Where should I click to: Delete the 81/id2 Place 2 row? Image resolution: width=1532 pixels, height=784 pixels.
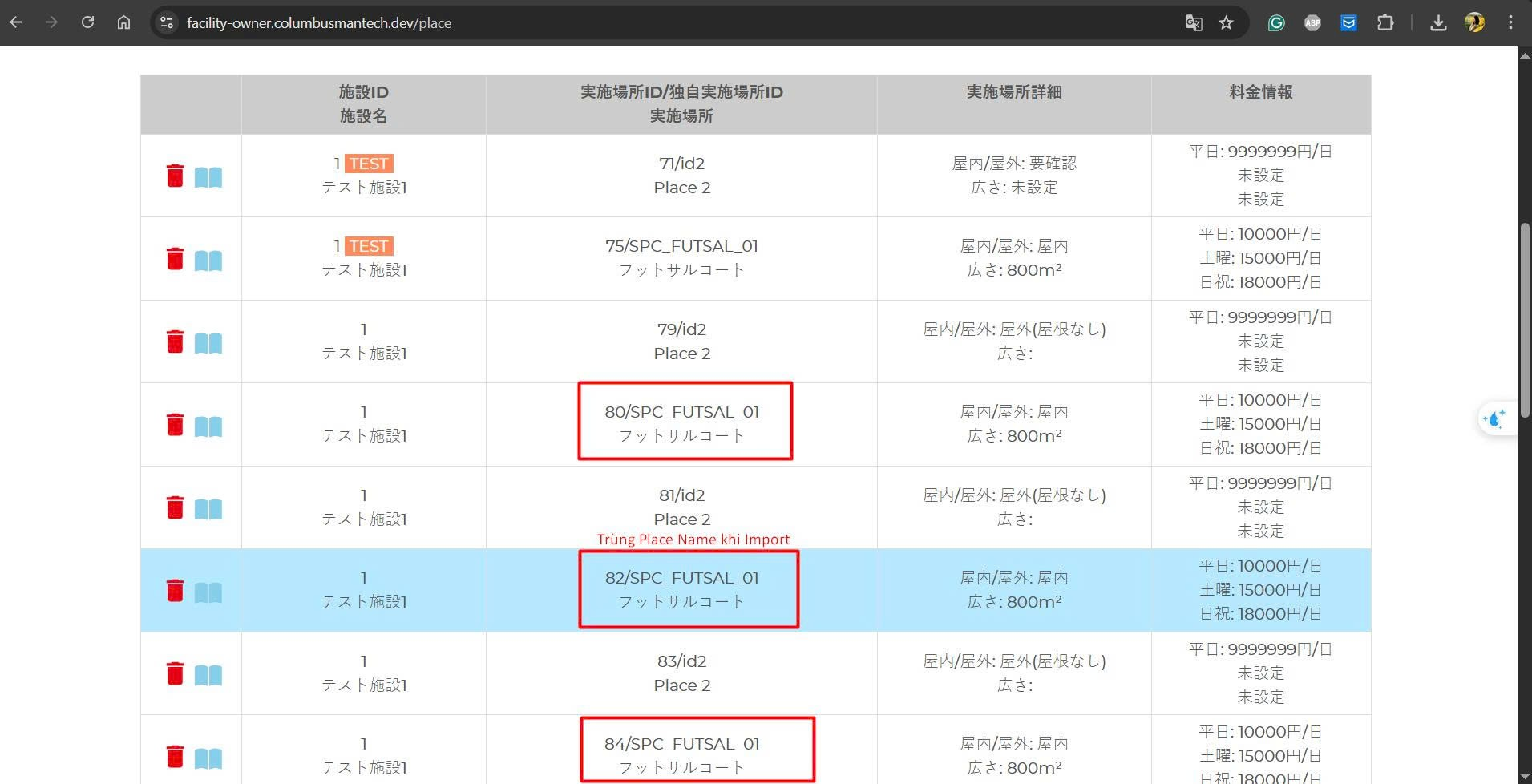click(x=175, y=507)
